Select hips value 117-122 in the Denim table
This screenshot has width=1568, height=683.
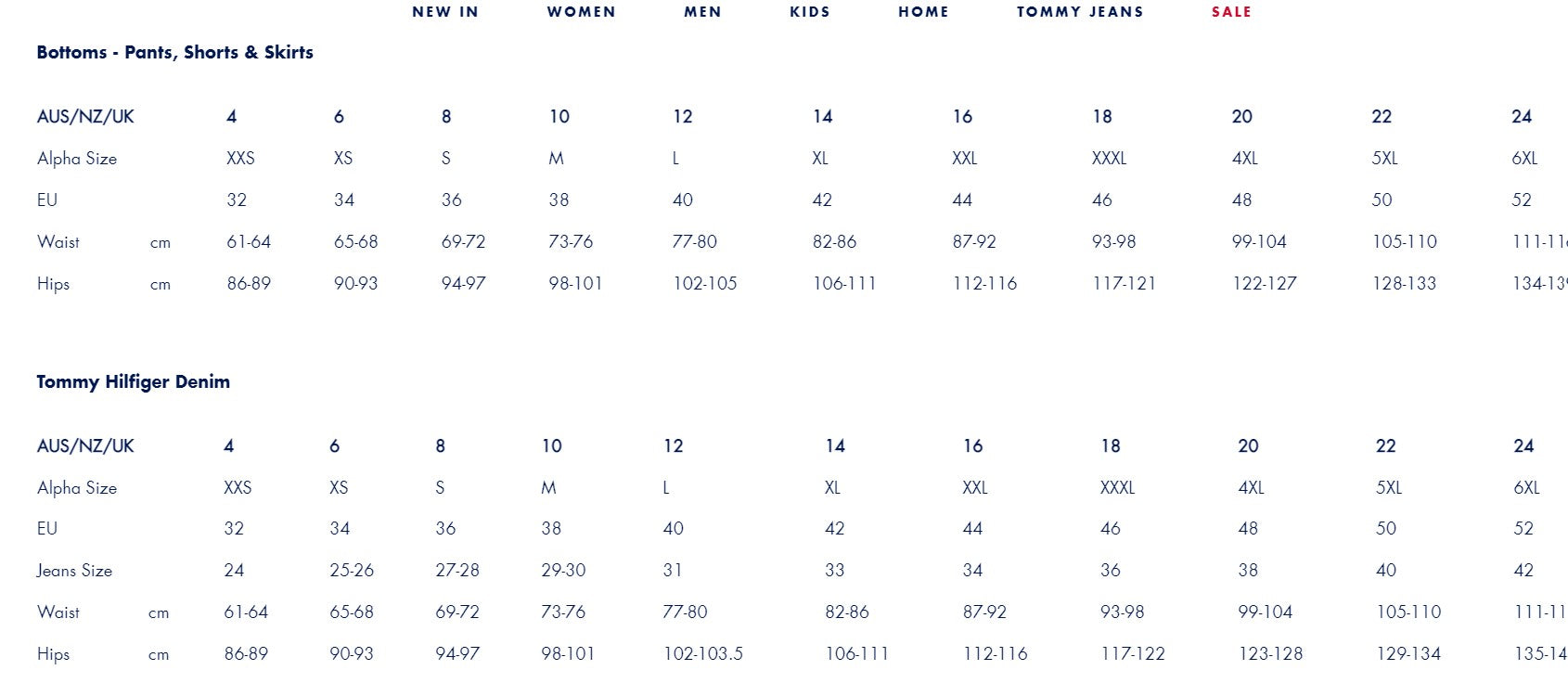tap(1132, 654)
